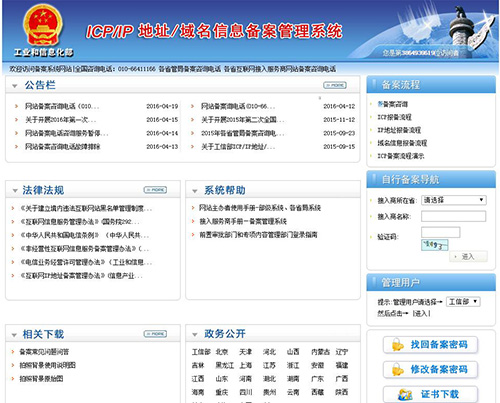Click the certificate icon for 证书下载

405,394
